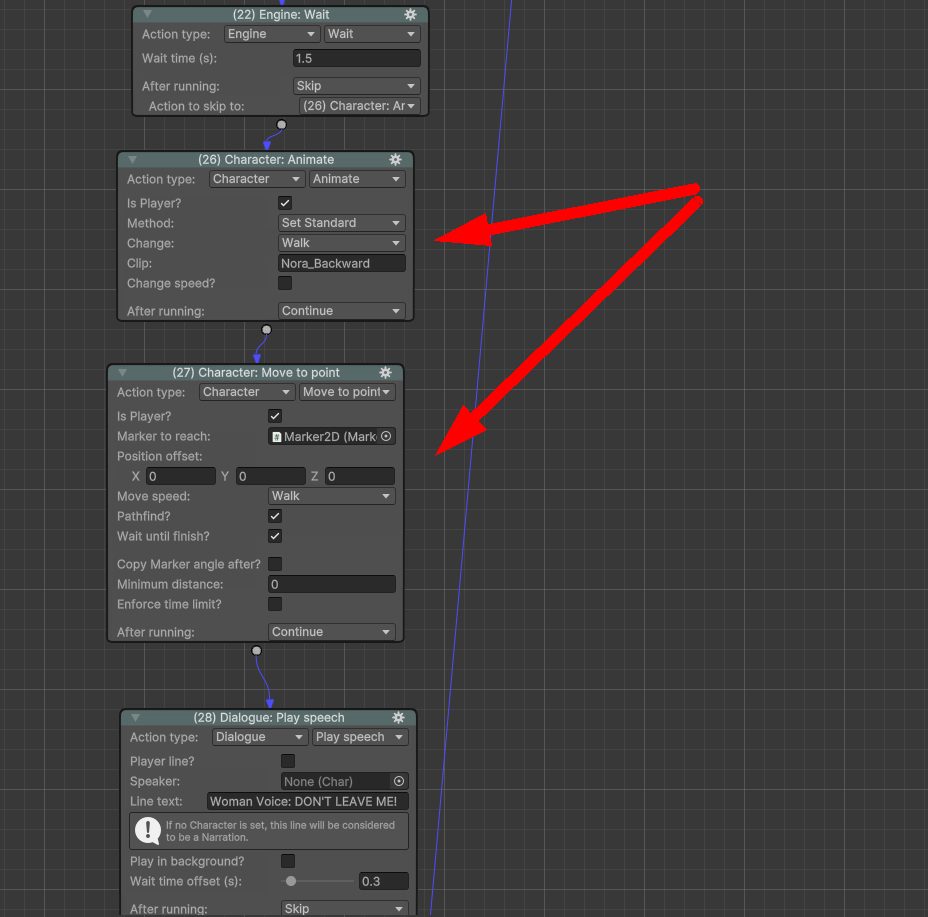
Task: Click Wait time (s) input field
Action: coord(357,59)
